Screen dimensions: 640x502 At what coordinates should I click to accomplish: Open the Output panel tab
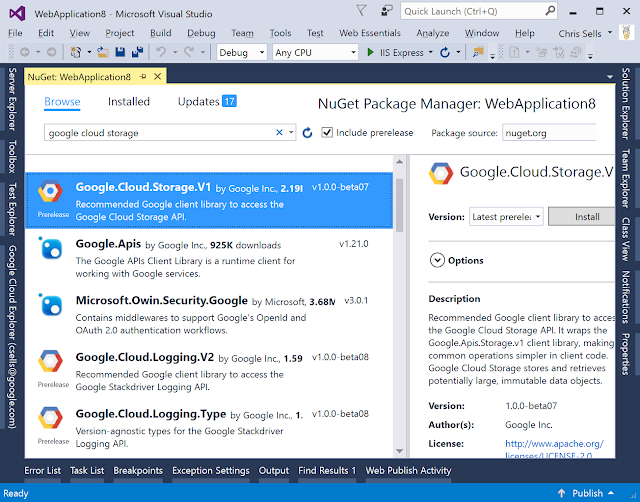point(274,471)
